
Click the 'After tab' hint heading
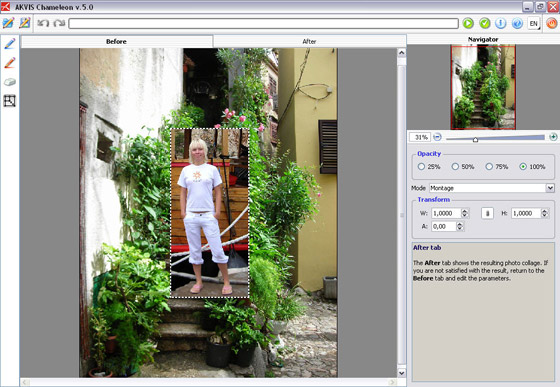coord(427,248)
